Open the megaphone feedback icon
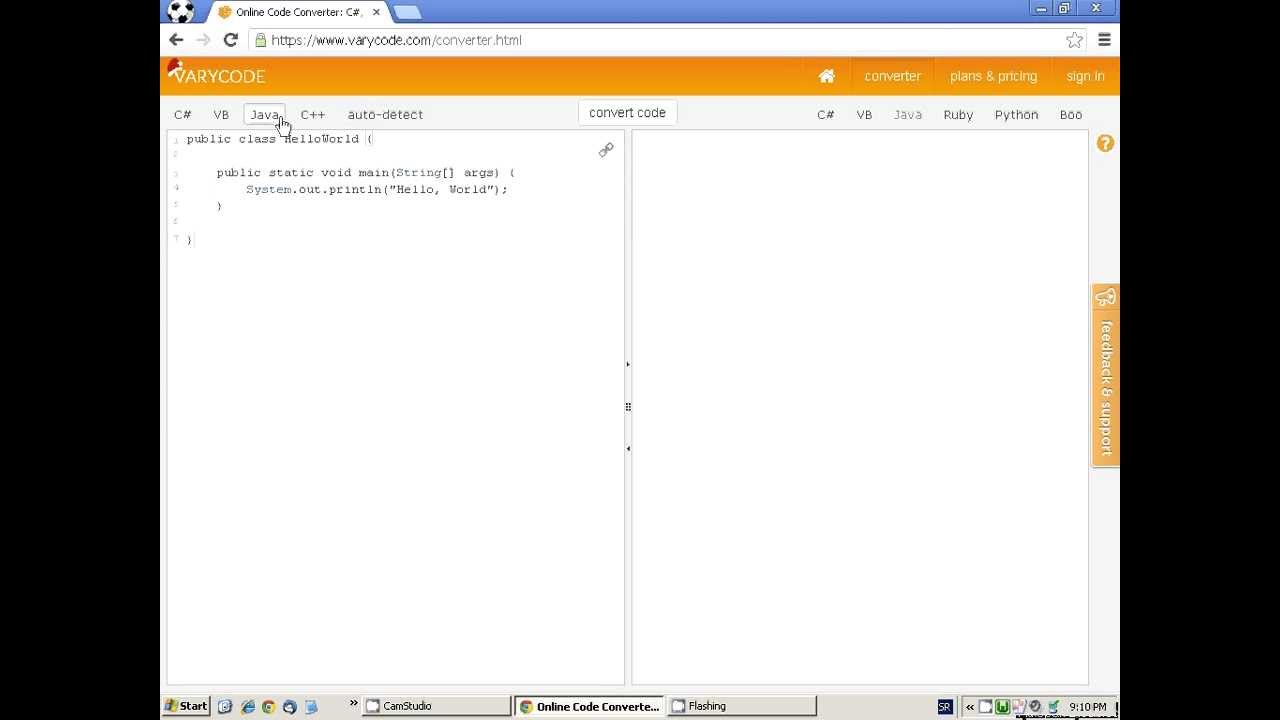Viewport: 1280px width, 720px height. pyautogui.click(x=1105, y=297)
